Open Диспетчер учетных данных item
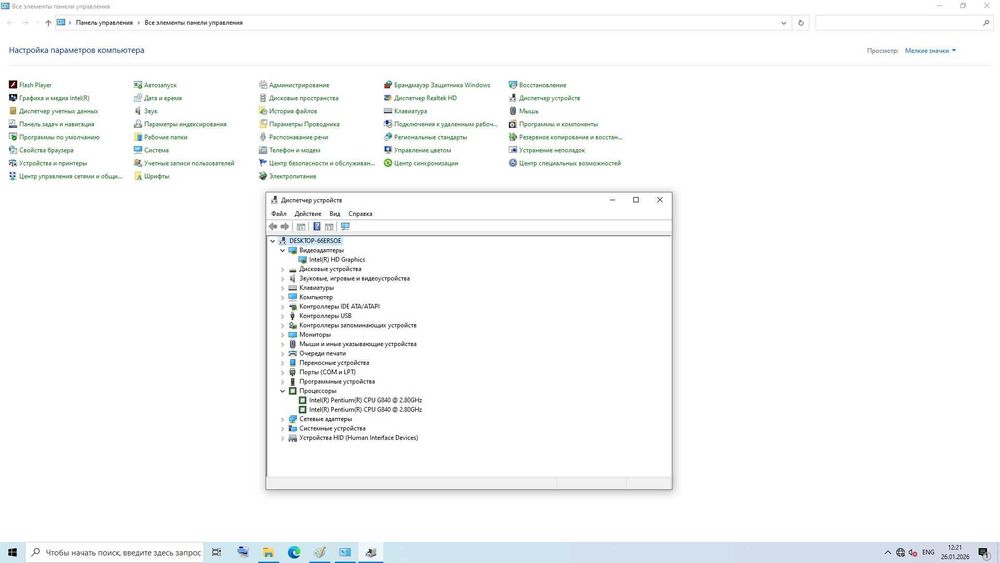 [x=54, y=111]
